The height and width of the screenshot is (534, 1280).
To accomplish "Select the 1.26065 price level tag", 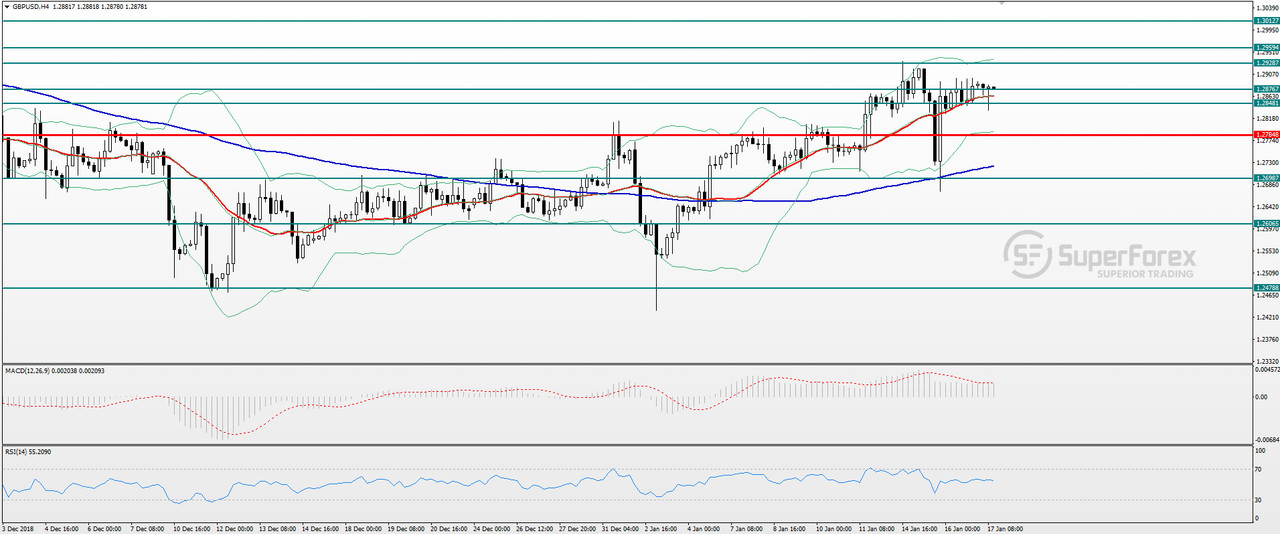I will pyautogui.click(x=1266, y=224).
